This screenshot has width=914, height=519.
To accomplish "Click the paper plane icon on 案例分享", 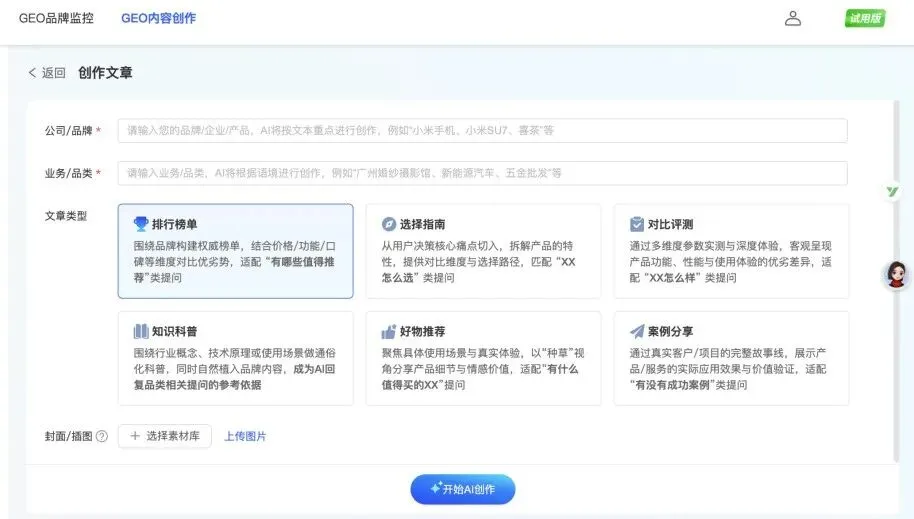I will tap(637, 331).
